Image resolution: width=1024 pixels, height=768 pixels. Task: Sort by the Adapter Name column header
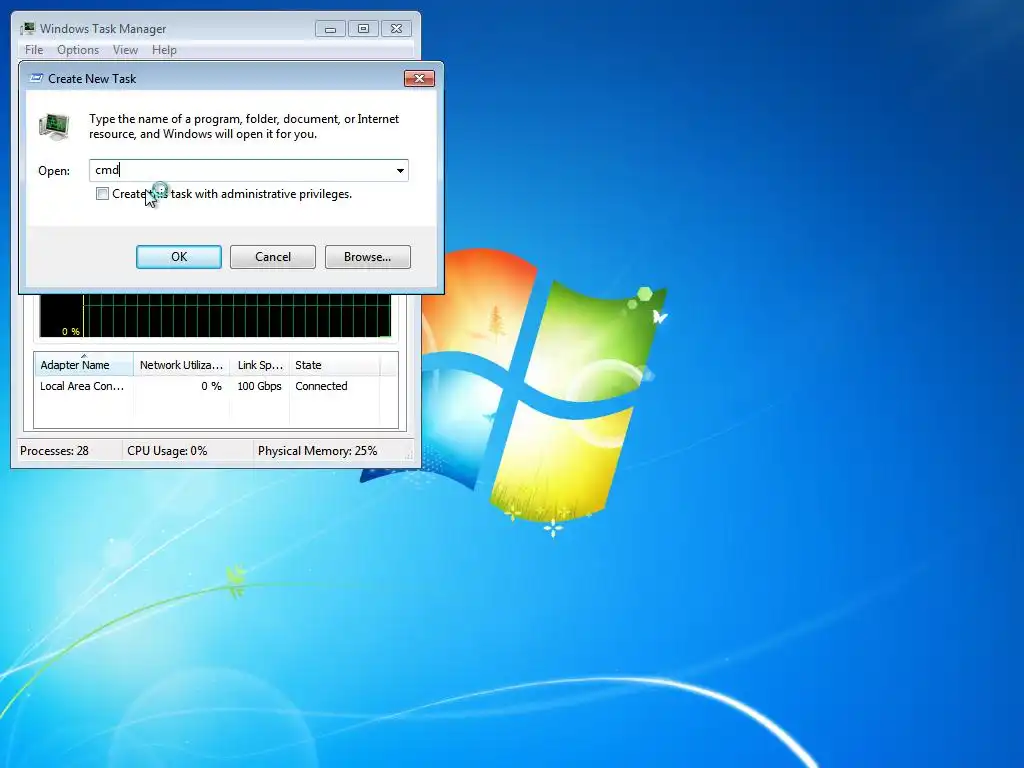click(84, 364)
